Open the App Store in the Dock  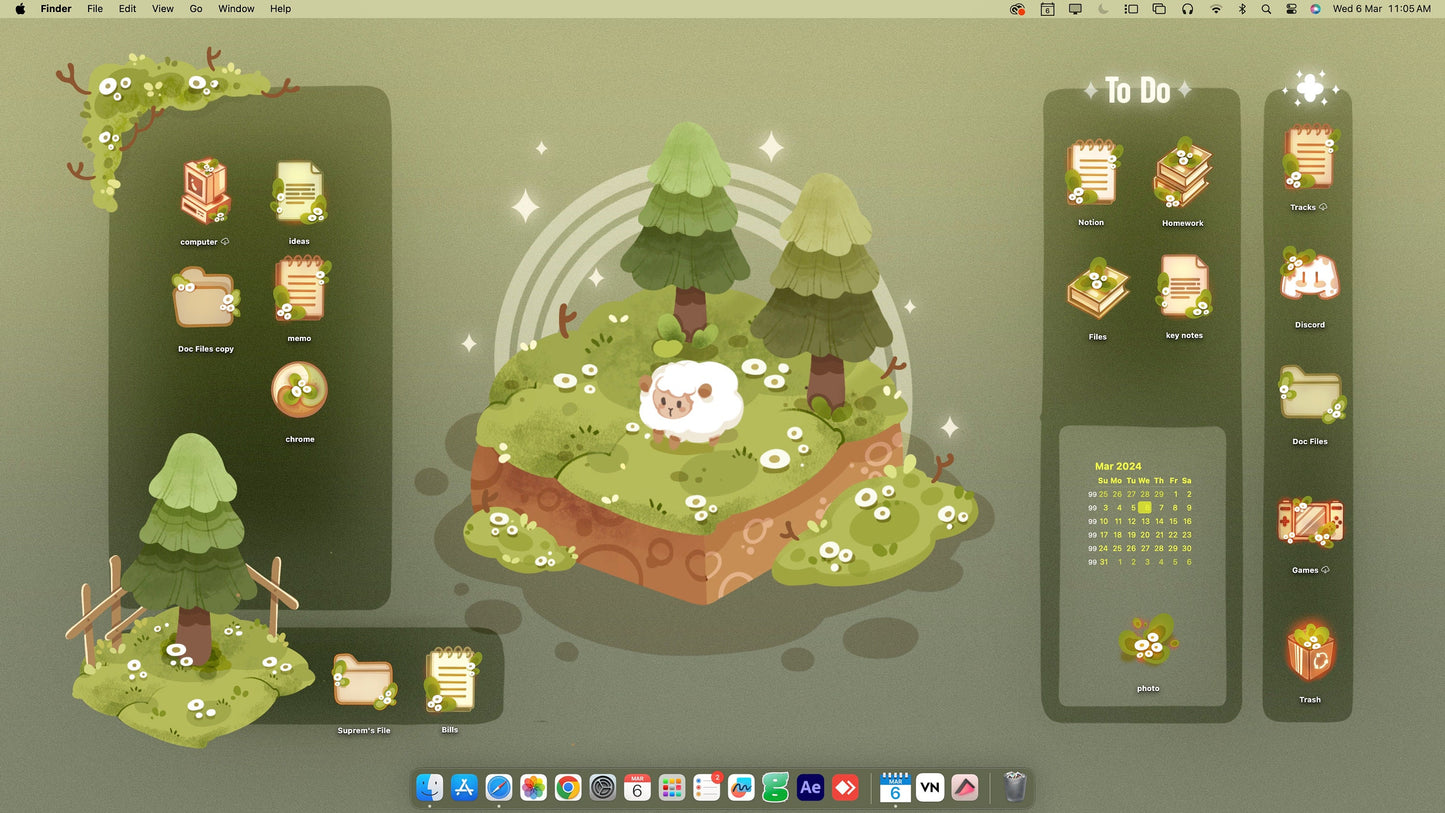coord(464,788)
